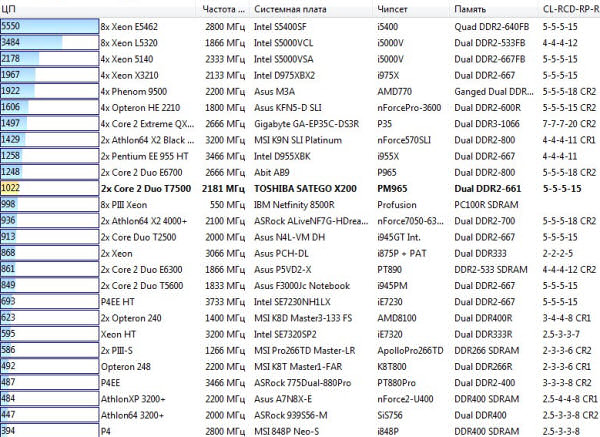Image resolution: width=600 pixels, height=437 pixels.
Task: Select 2x Pentium EE 955 HT entry
Action: [x=144, y=156]
